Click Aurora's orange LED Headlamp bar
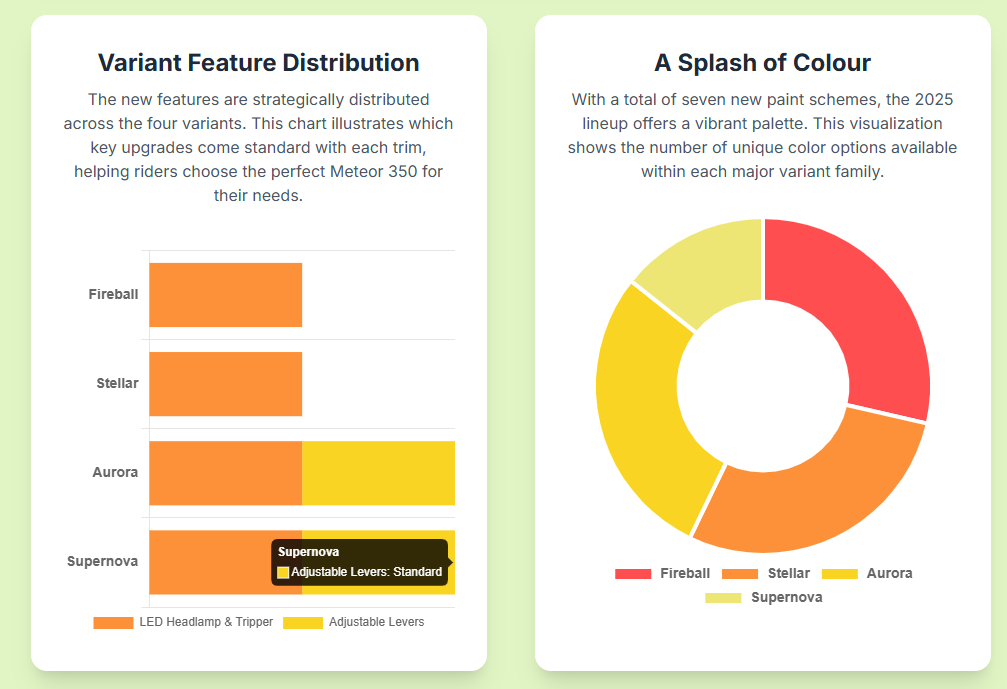1007x689 pixels. pyautogui.click(x=225, y=473)
